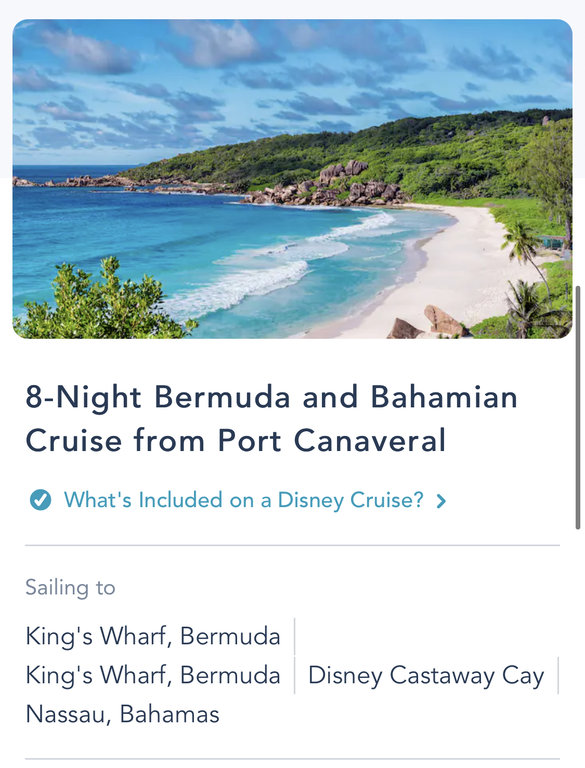Click the vertical scrollbar thumb

click(578, 408)
